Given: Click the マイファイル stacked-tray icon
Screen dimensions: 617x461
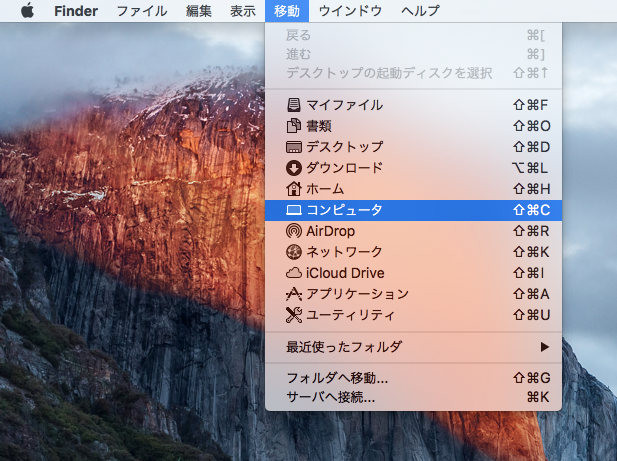Looking at the screenshot, I should pos(294,105).
